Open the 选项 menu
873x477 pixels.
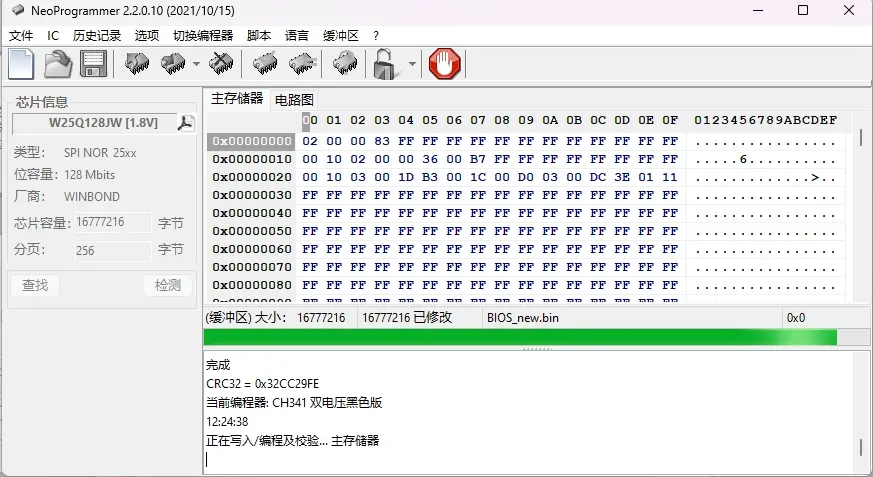[x=147, y=36]
